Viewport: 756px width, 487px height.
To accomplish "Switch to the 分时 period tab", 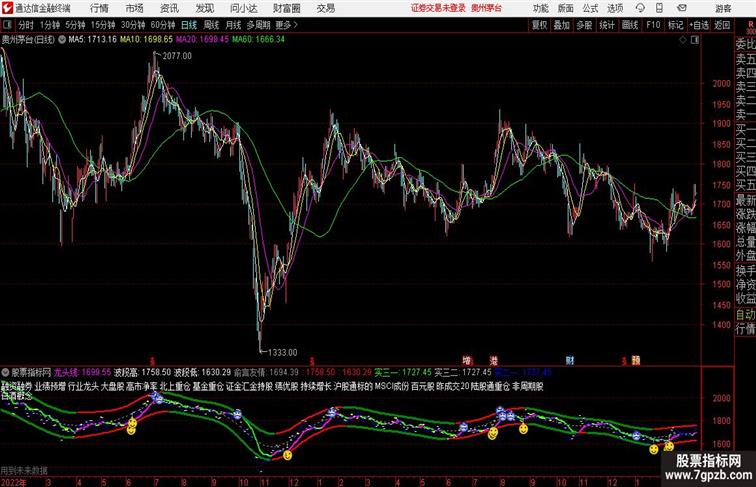I will click(x=26, y=25).
